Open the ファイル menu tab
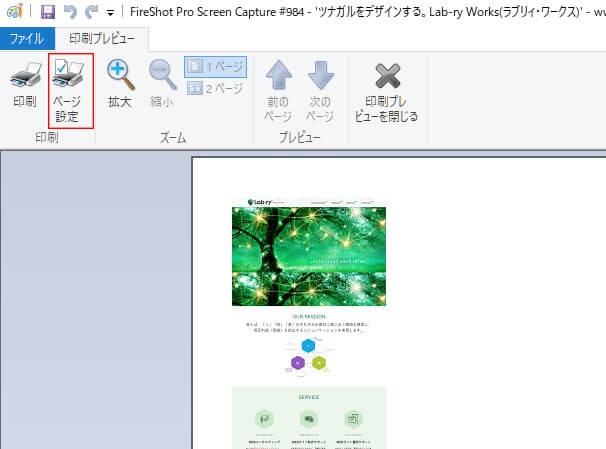Image resolution: width=606 pixels, height=449 pixels. [27, 39]
